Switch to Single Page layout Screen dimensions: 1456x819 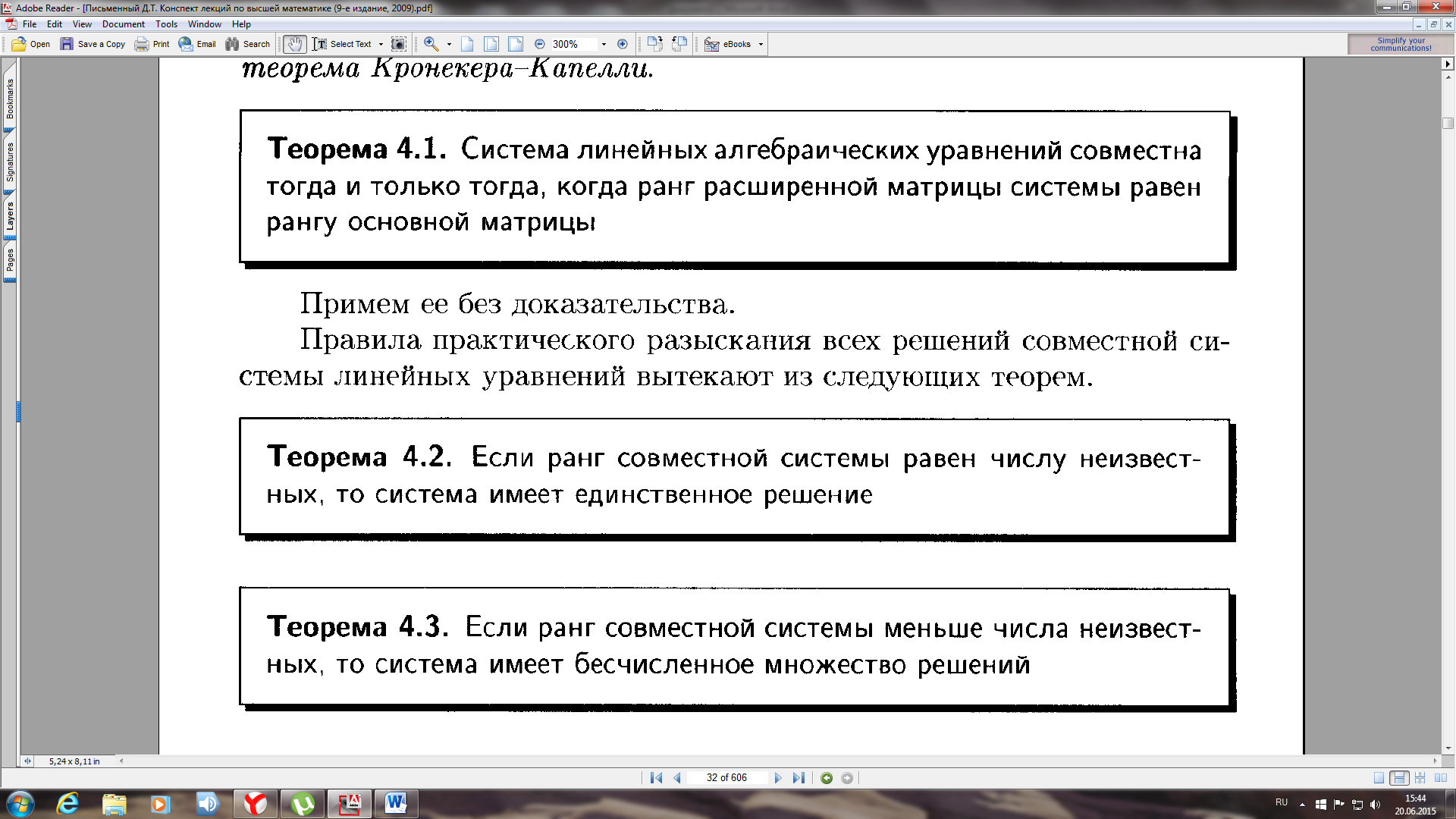pyautogui.click(x=1379, y=778)
